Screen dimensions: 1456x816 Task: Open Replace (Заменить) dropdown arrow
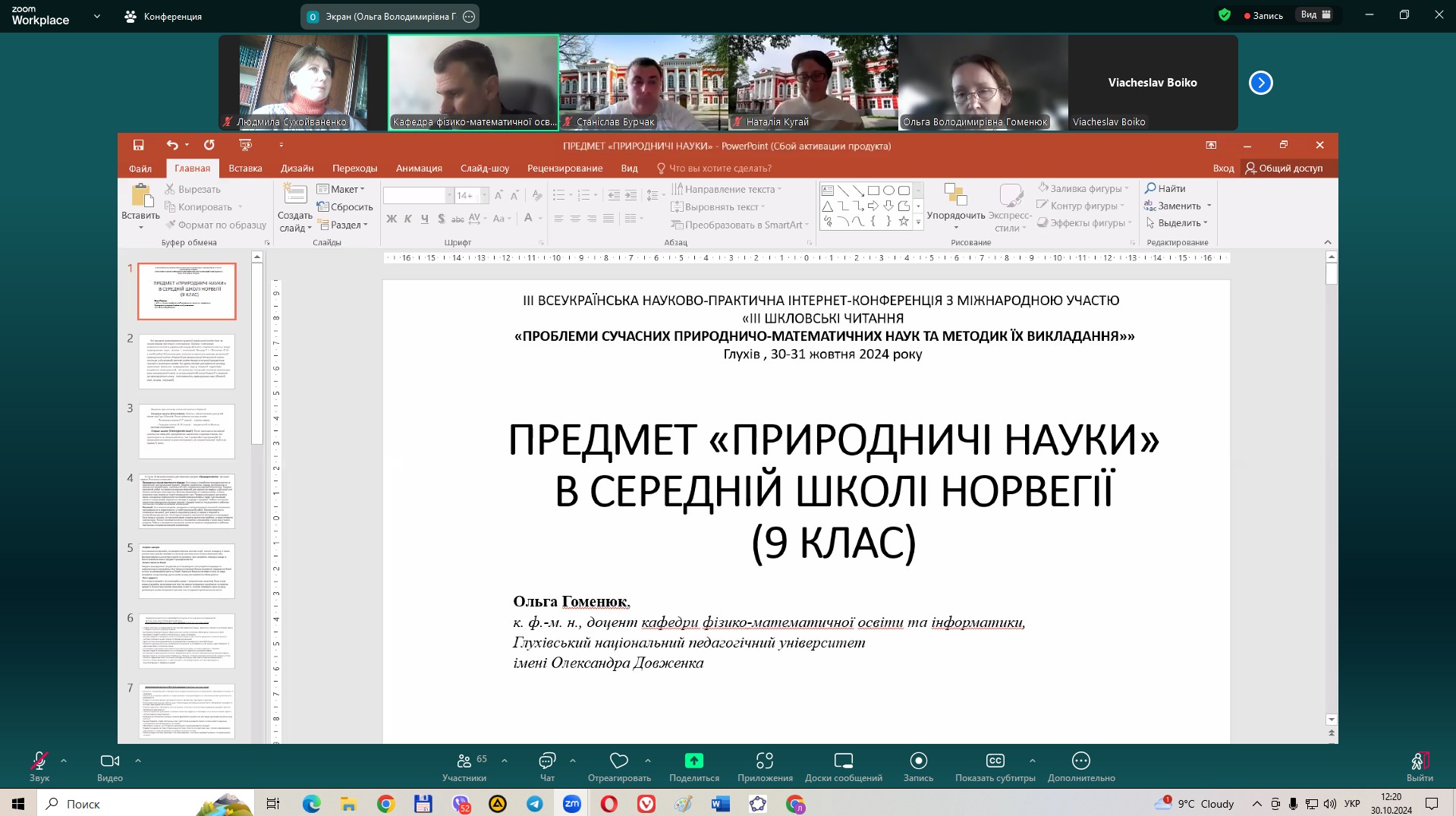point(1209,206)
